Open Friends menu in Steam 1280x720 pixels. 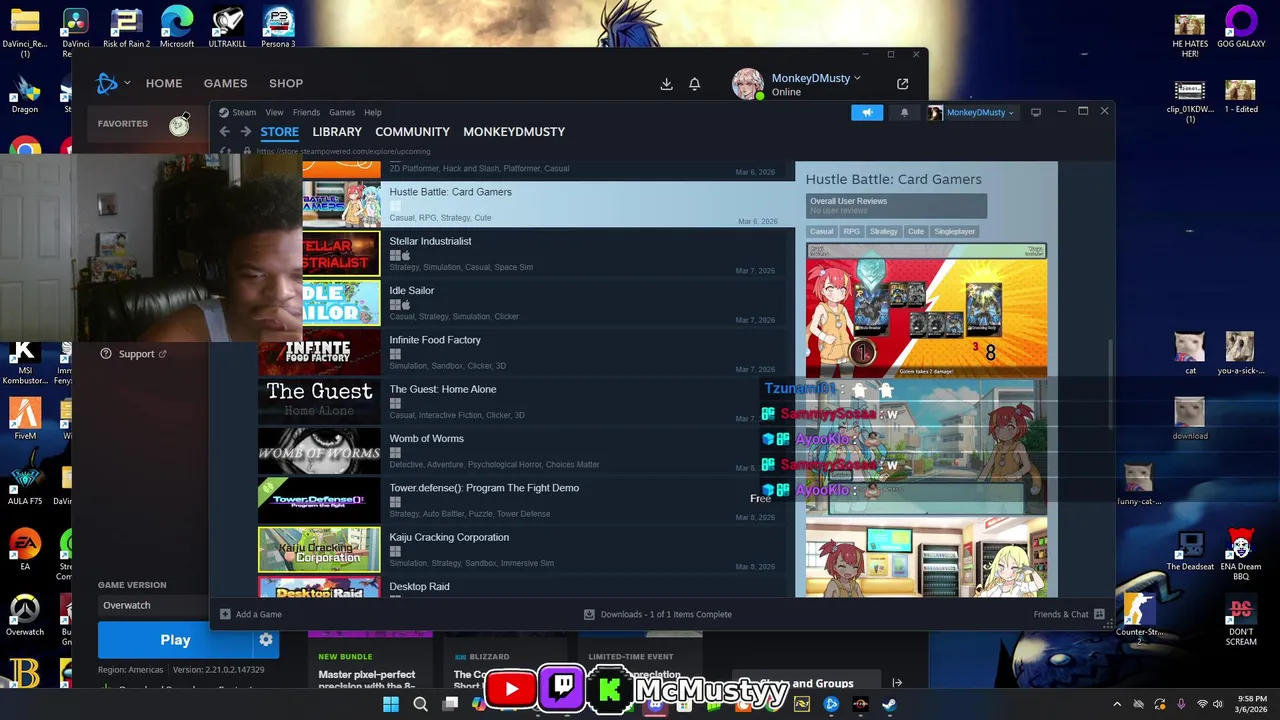pos(306,112)
